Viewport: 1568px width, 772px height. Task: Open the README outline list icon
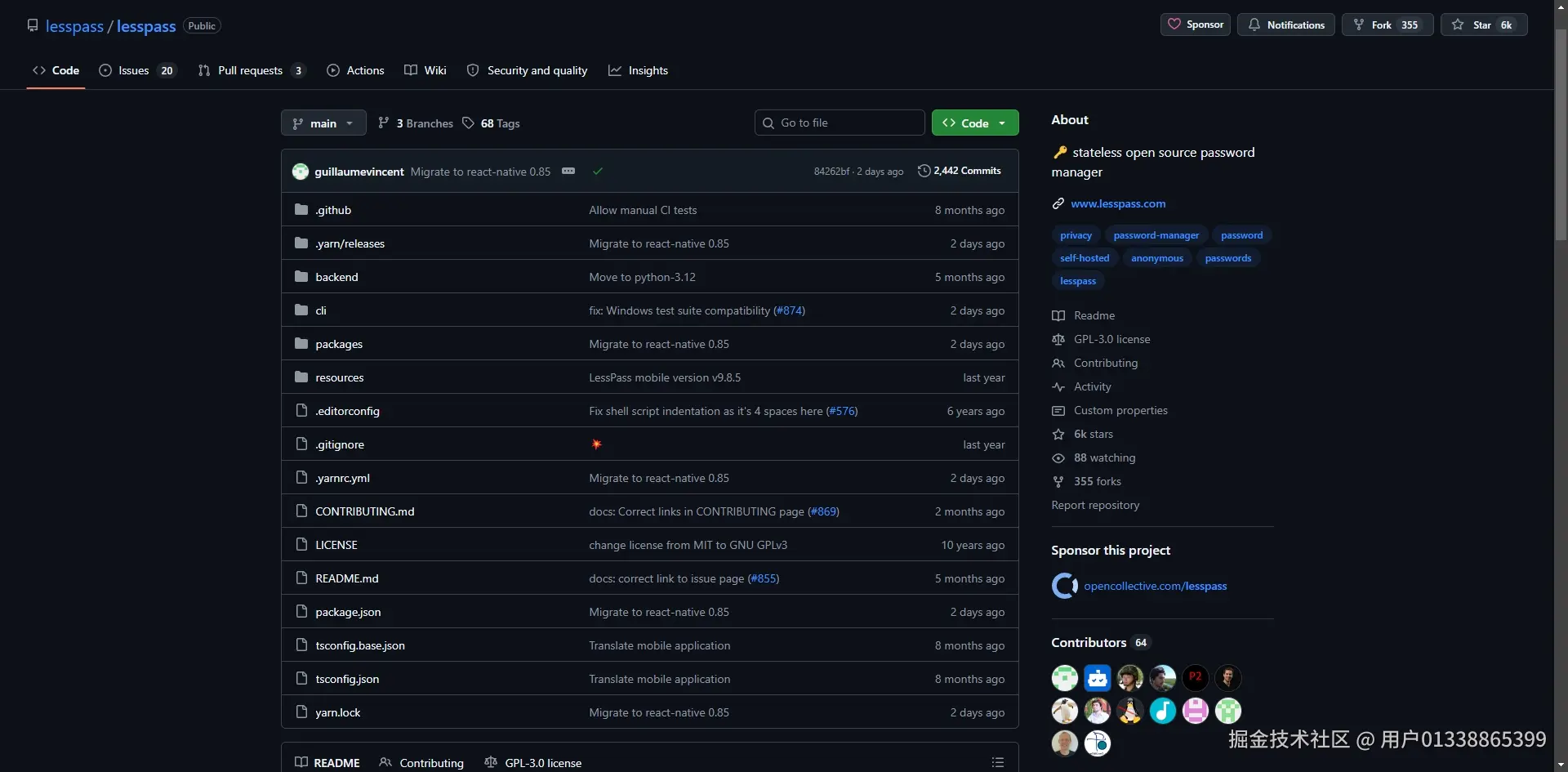pyautogui.click(x=997, y=762)
